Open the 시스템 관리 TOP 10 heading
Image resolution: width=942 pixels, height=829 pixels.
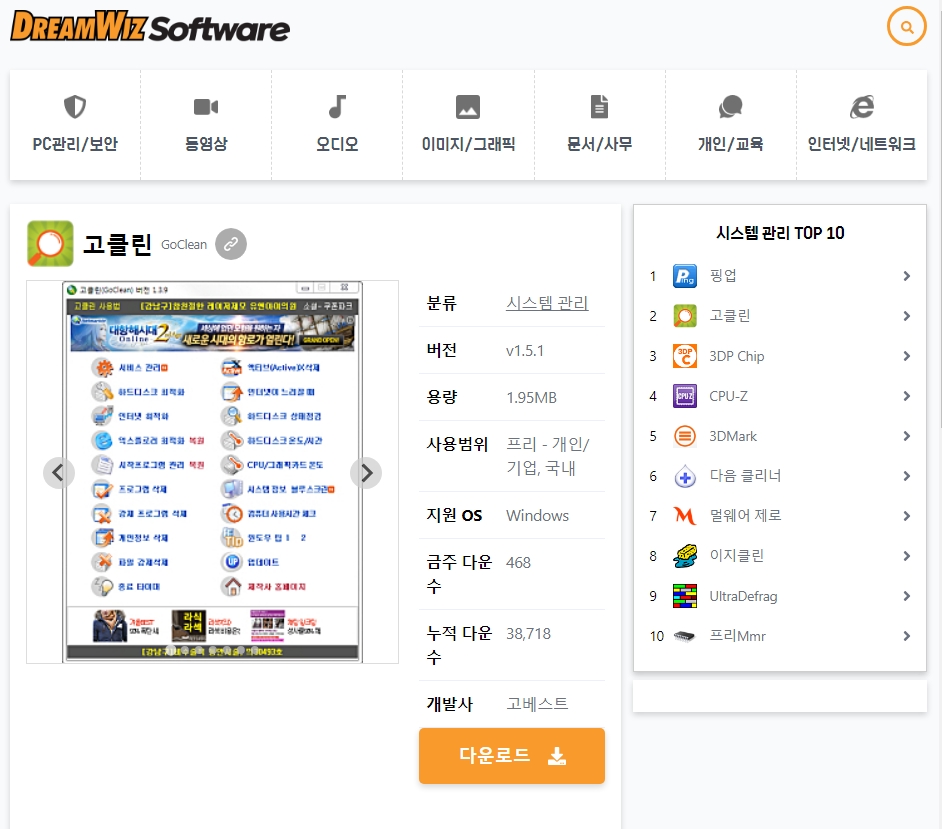[x=779, y=233]
